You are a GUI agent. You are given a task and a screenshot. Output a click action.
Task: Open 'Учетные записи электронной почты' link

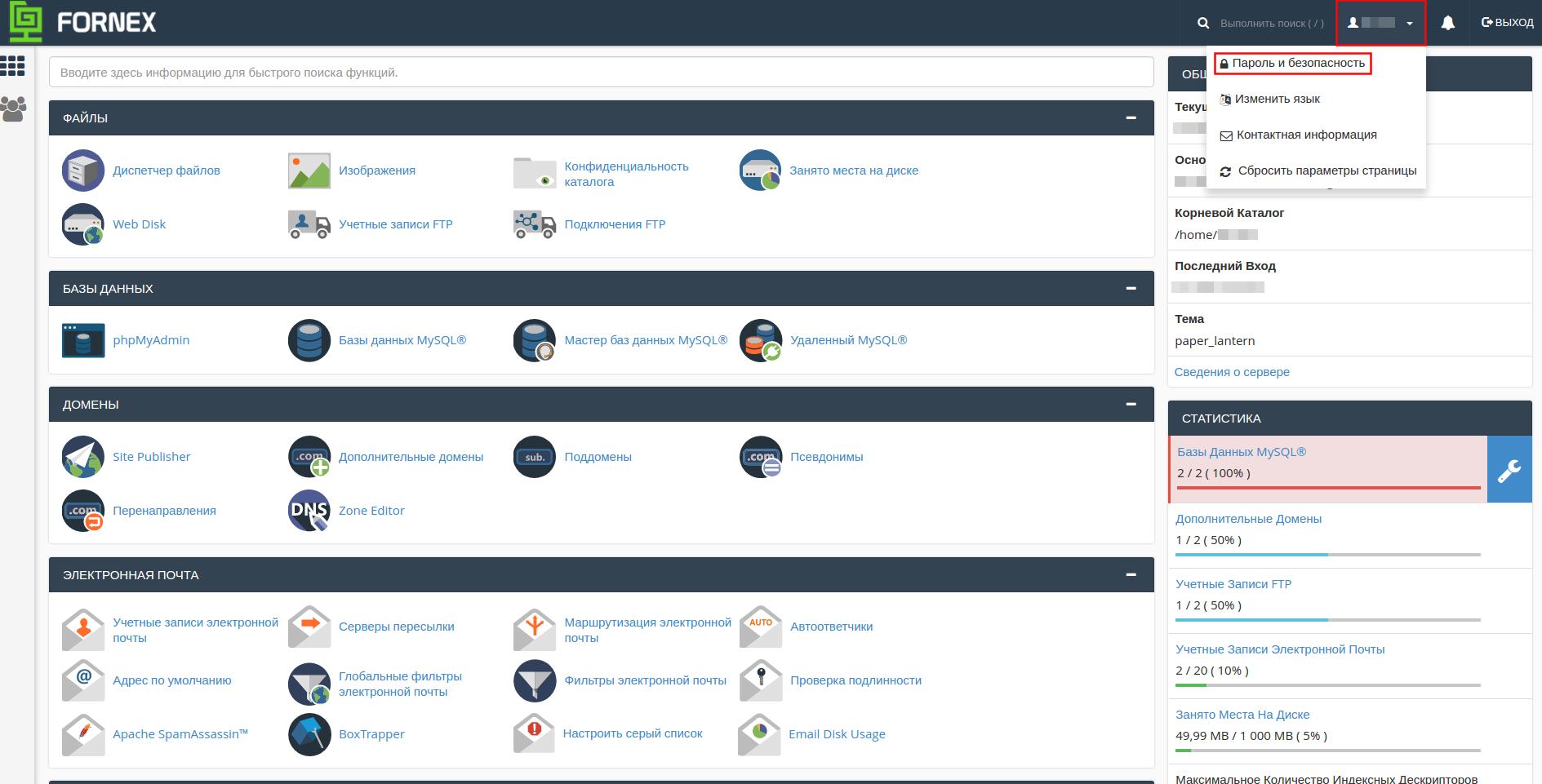coord(195,630)
